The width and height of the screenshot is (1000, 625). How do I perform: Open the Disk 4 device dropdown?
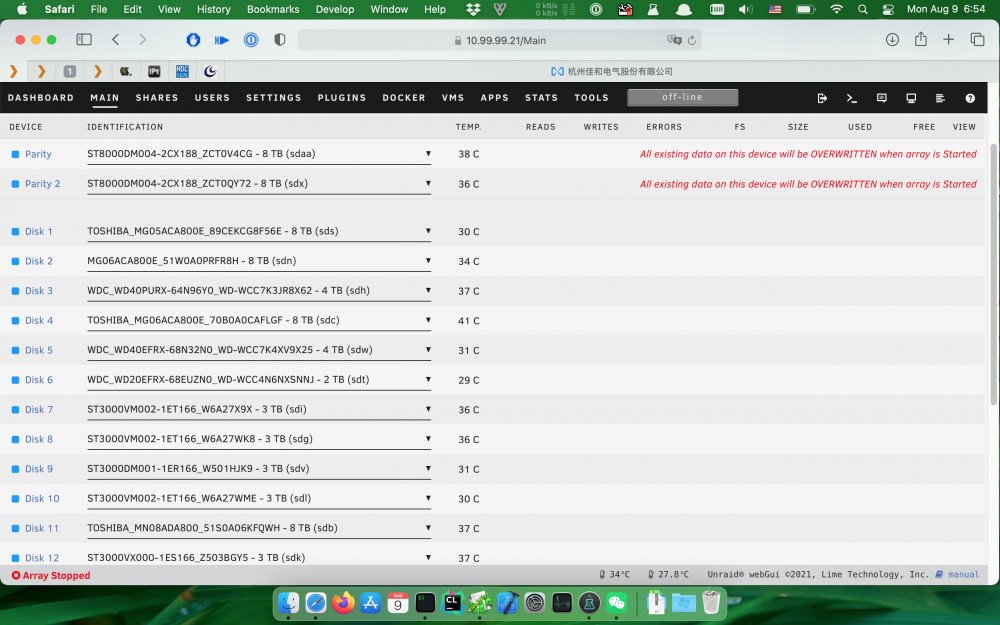[x=259, y=320]
